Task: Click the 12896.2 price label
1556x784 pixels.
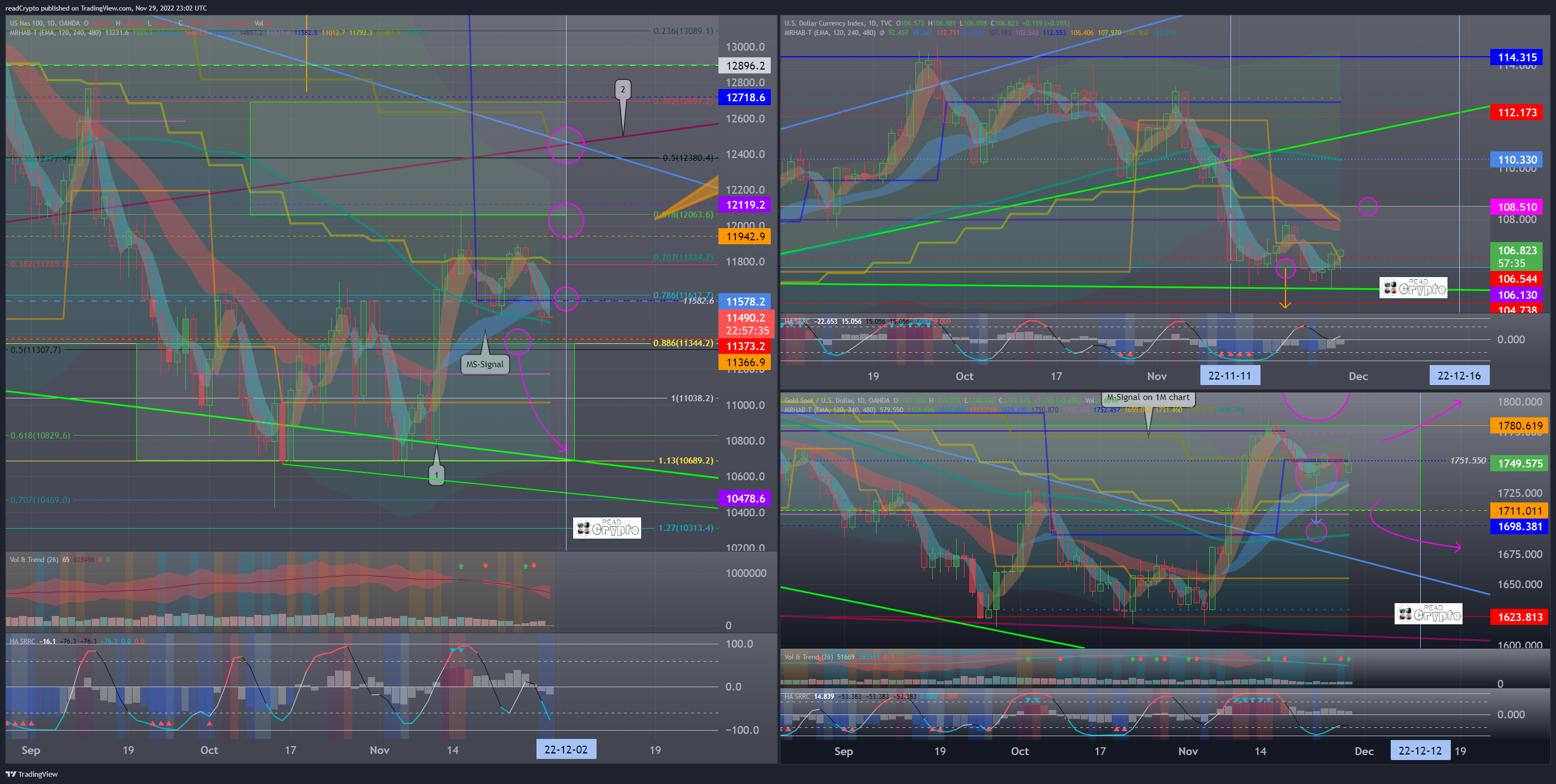Action: coord(744,65)
